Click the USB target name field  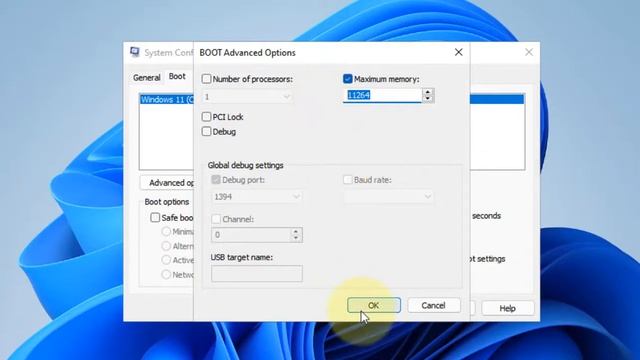257,273
